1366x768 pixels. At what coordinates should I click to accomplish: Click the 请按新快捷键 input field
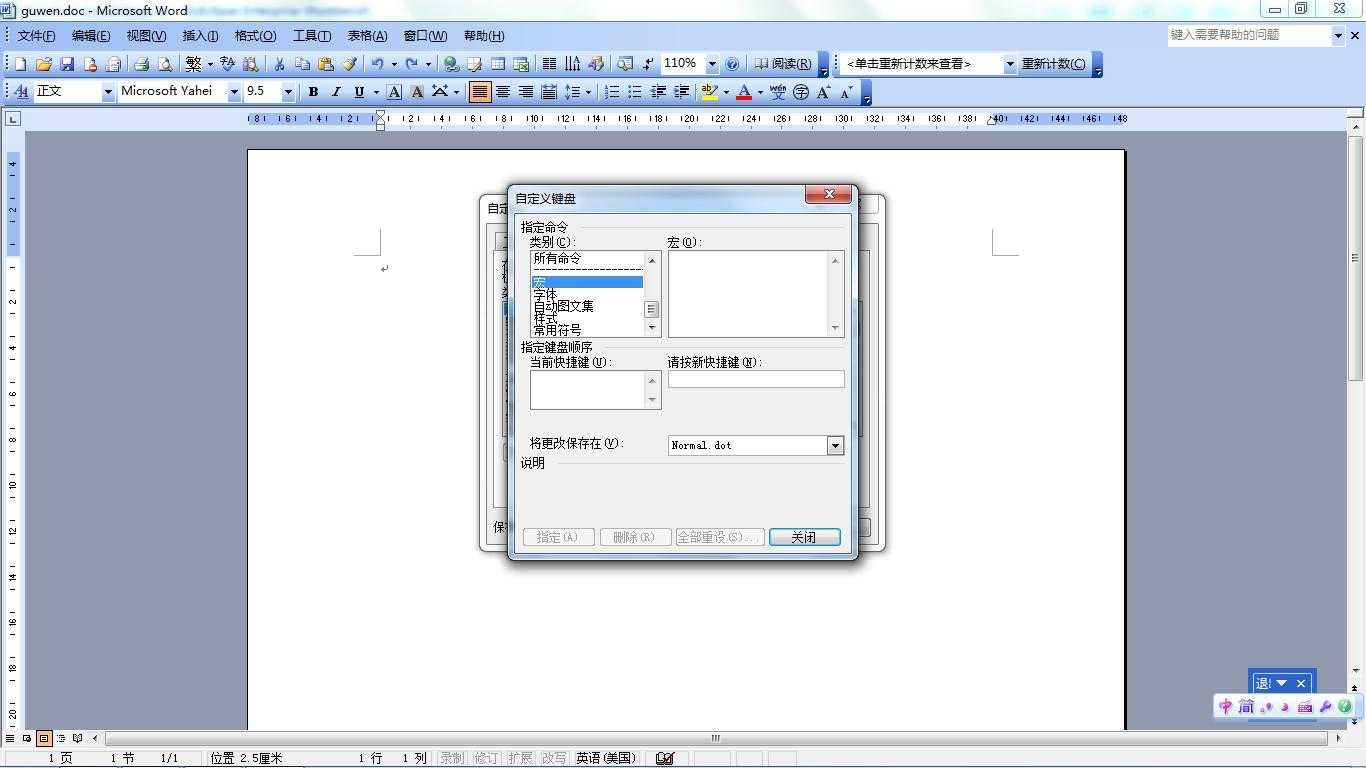[x=756, y=379]
